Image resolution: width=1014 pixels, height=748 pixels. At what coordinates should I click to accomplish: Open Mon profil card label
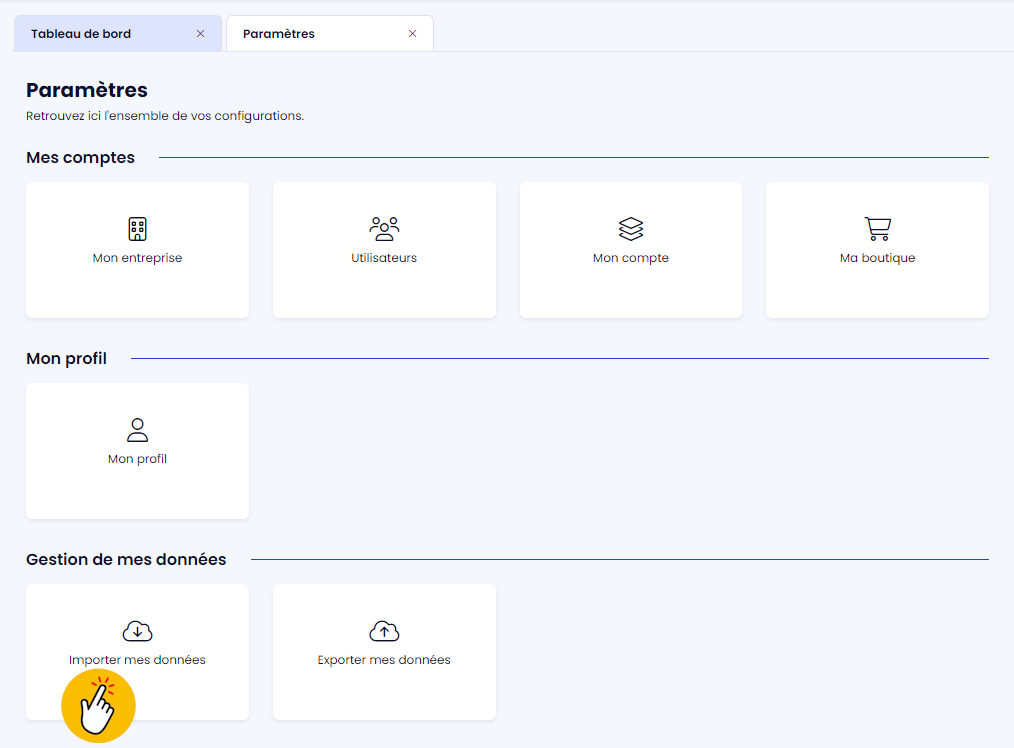(x=137, y=459)
